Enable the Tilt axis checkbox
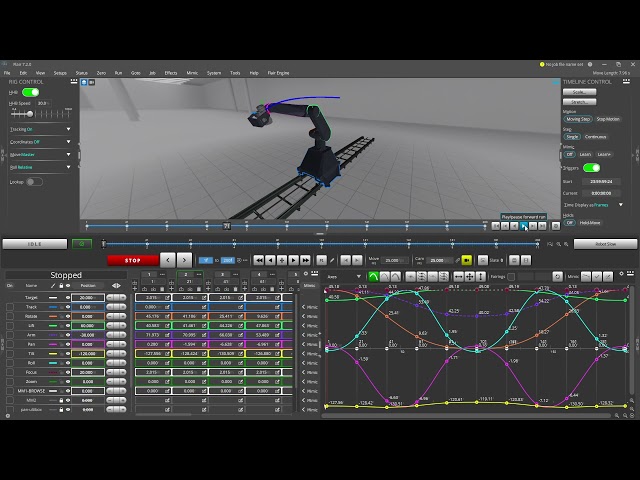Screen dimensions: 640x480 (x=10, y=353)
